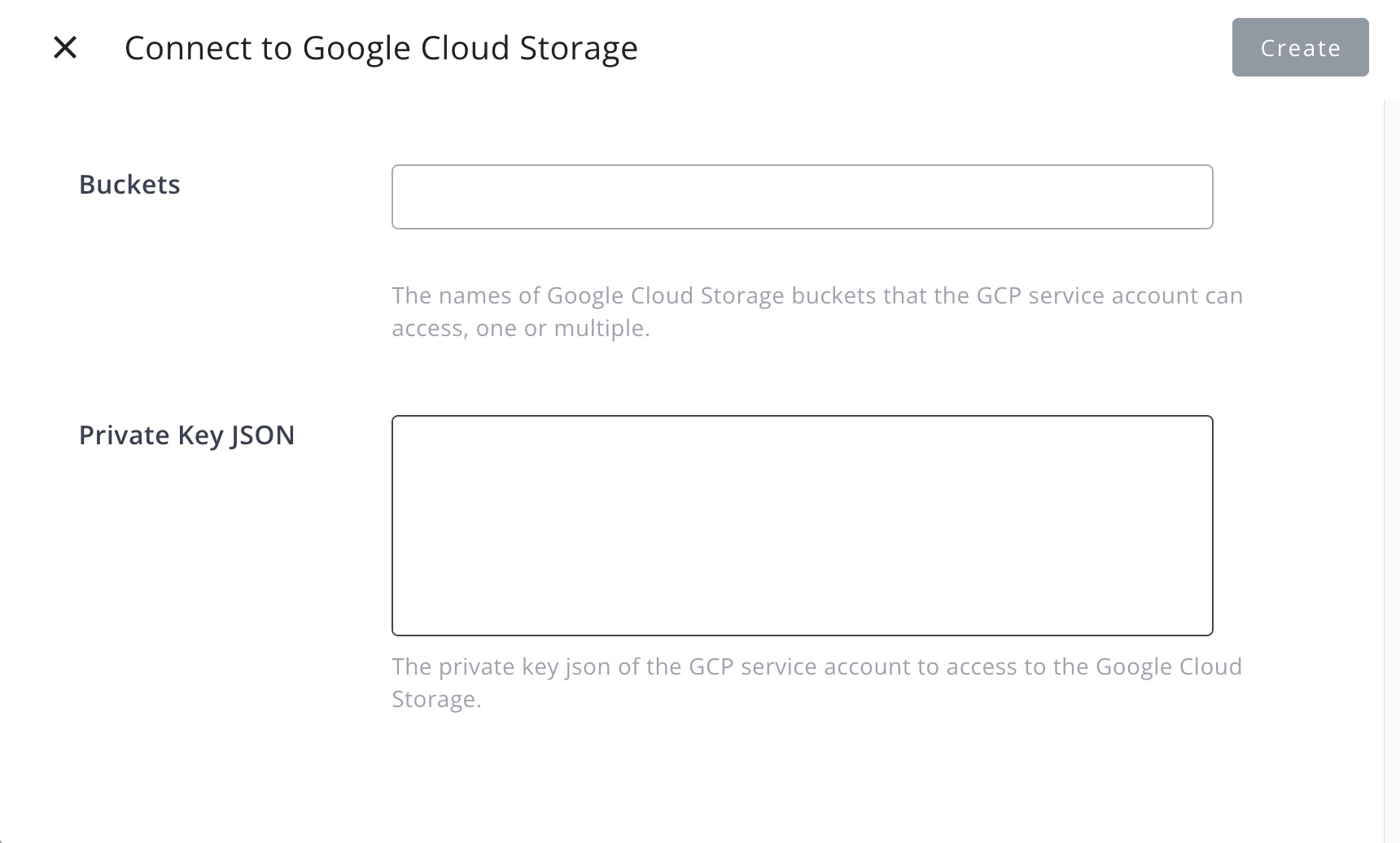Click the Private Key JSON label

[x=186, y=435]
